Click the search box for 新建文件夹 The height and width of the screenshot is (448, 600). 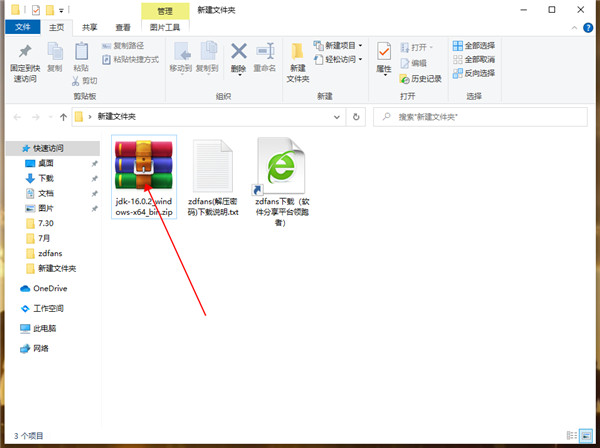click(x=480, y=117)
